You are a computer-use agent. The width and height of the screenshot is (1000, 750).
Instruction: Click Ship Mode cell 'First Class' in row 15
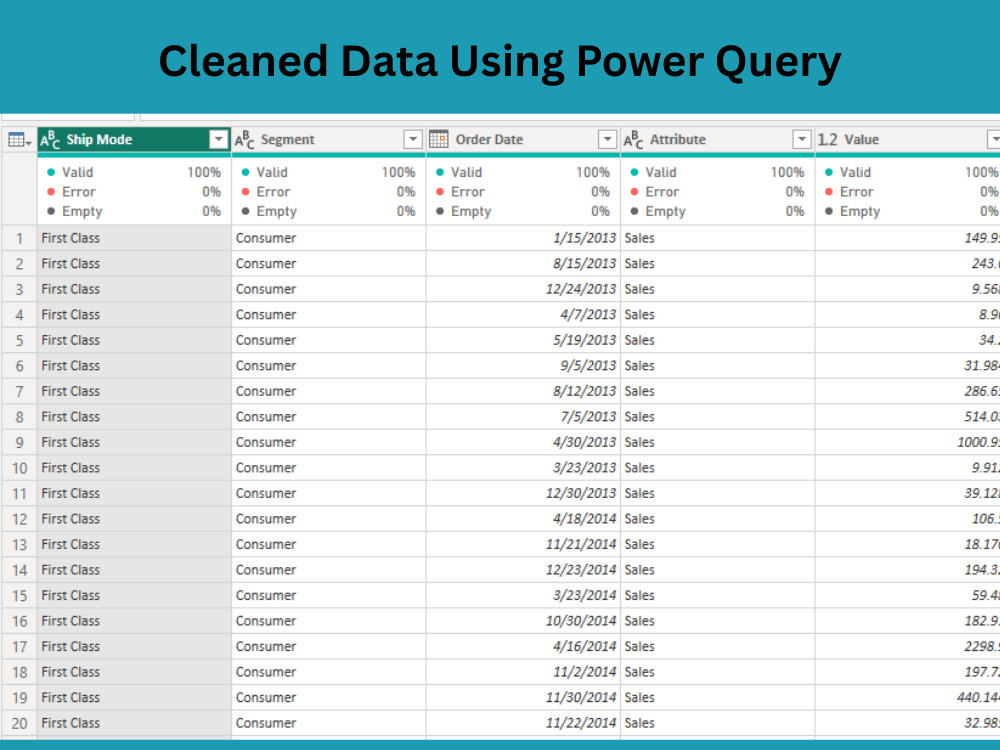pos(134,595)
